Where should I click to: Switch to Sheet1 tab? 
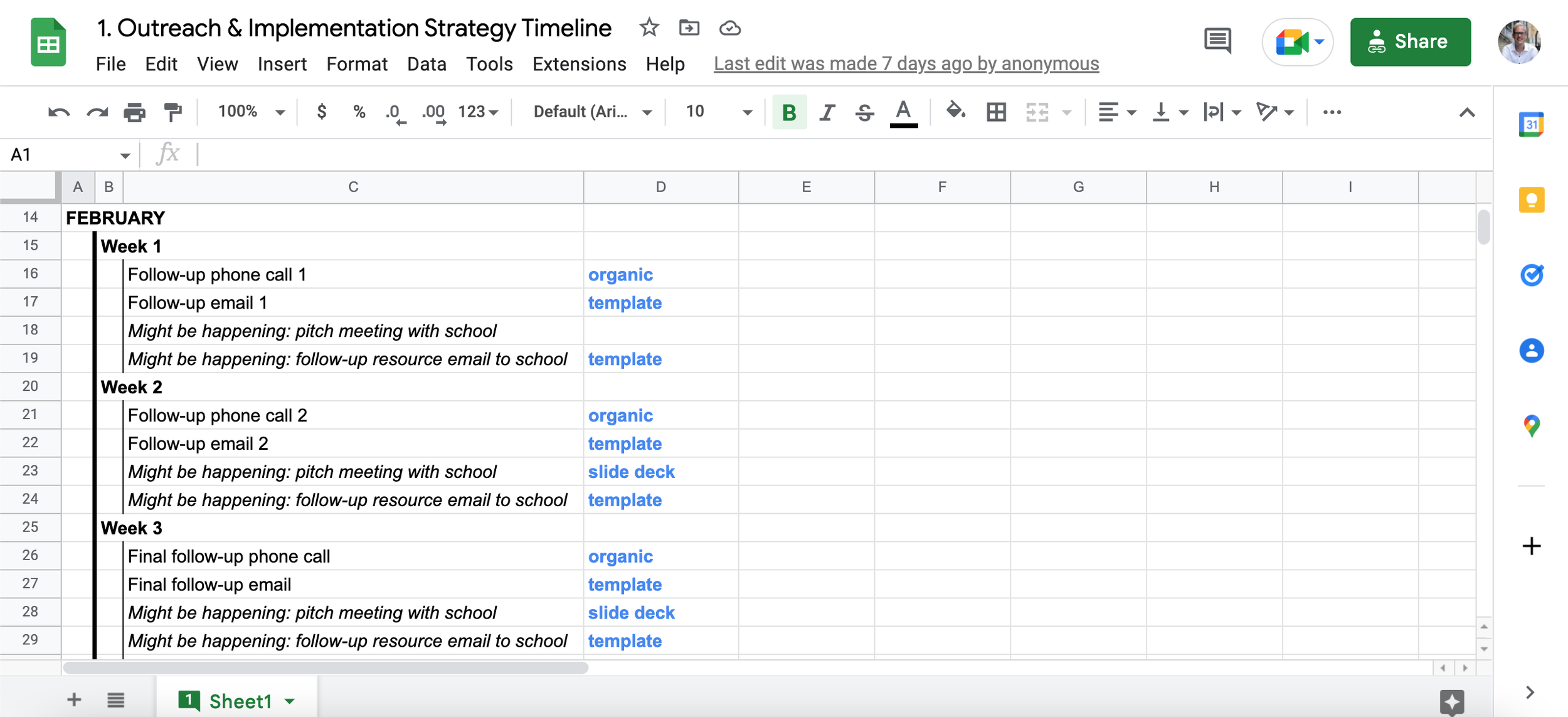240,701
